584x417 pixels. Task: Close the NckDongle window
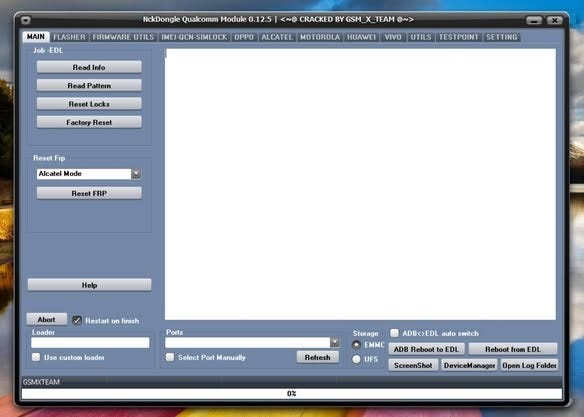pyautogui.click(x=554, y=20)
